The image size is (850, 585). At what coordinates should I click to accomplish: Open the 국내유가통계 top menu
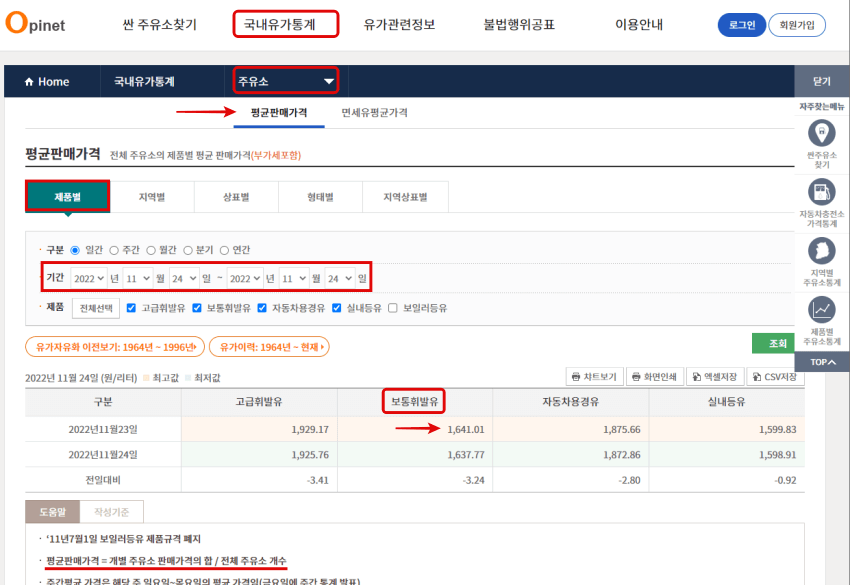tap(280, 24)
